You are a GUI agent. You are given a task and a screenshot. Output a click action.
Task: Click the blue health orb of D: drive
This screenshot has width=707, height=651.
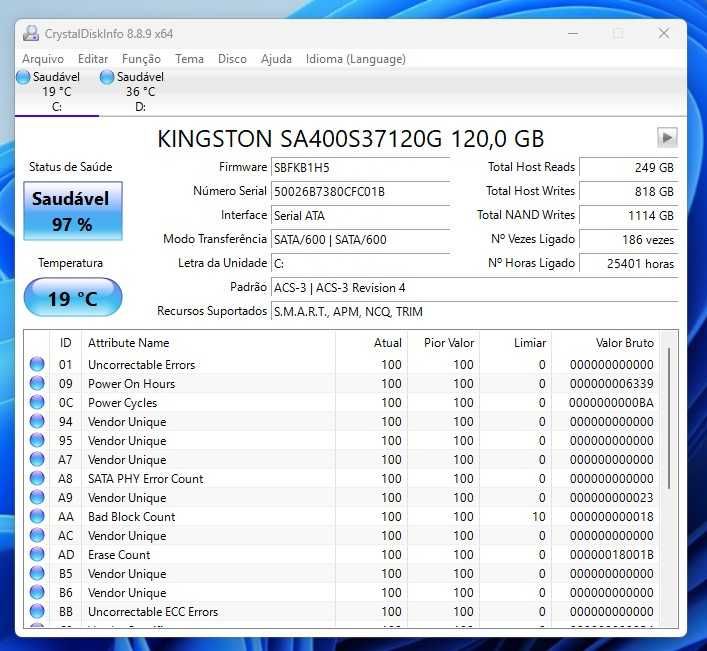pos(107,77)
